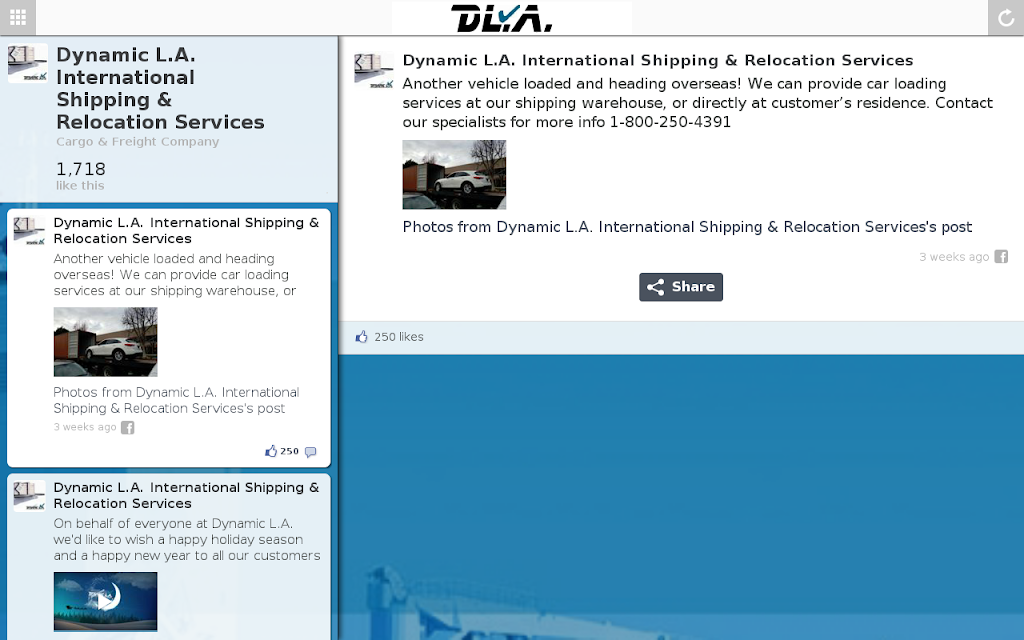
Task: Click Facebook icon beside detail panel timestamp
Action: [1001, 257]
